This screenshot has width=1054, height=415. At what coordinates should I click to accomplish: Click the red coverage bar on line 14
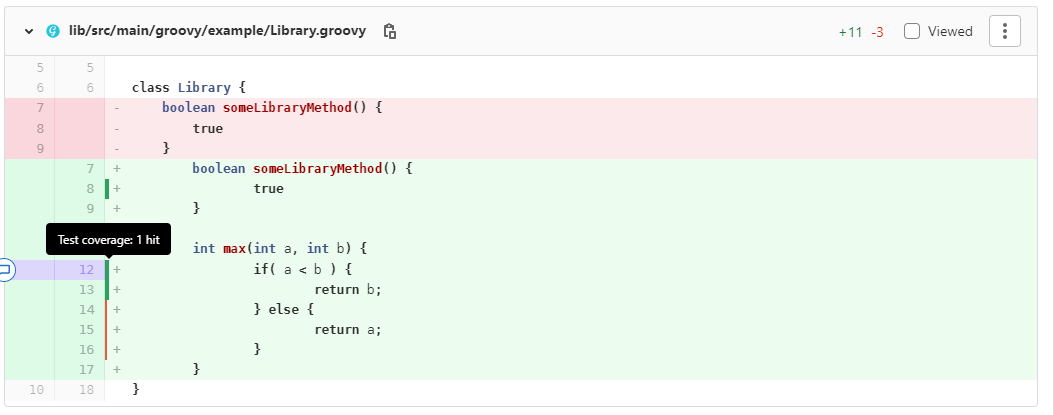pos(106,310)
